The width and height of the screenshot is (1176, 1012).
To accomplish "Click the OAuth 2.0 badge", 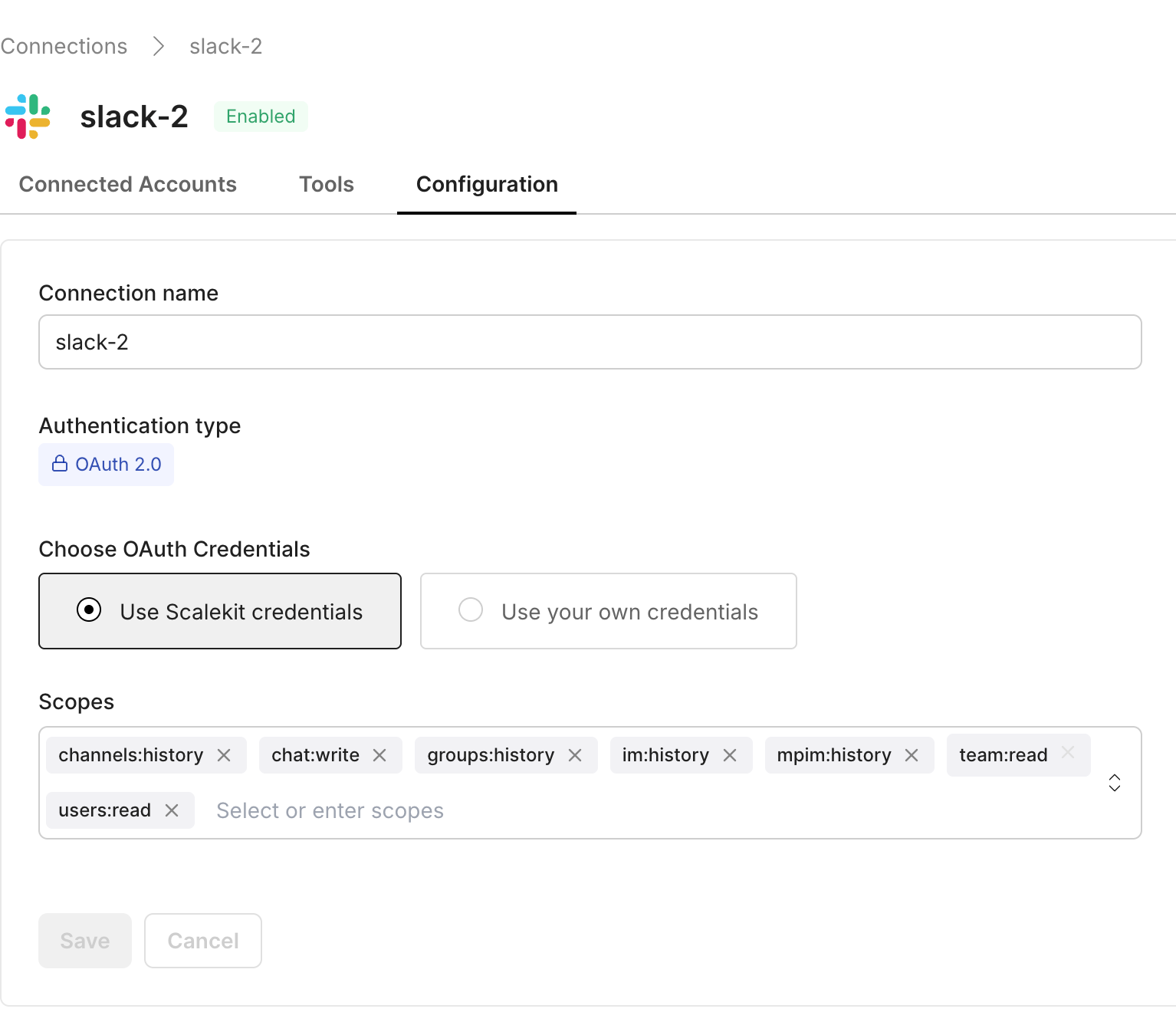I will (x=107, y=465).
